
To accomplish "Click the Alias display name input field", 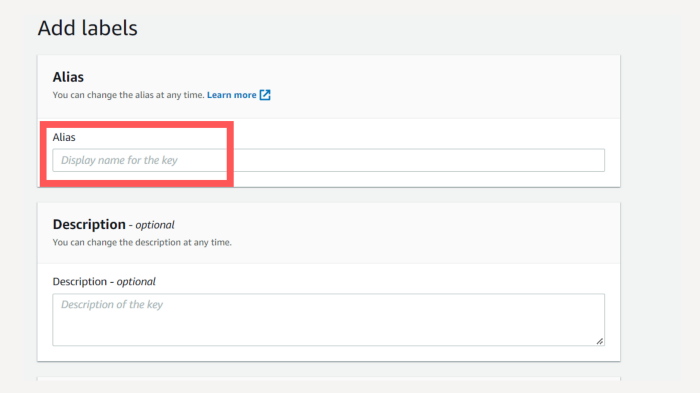I will (x=329, y=160).
